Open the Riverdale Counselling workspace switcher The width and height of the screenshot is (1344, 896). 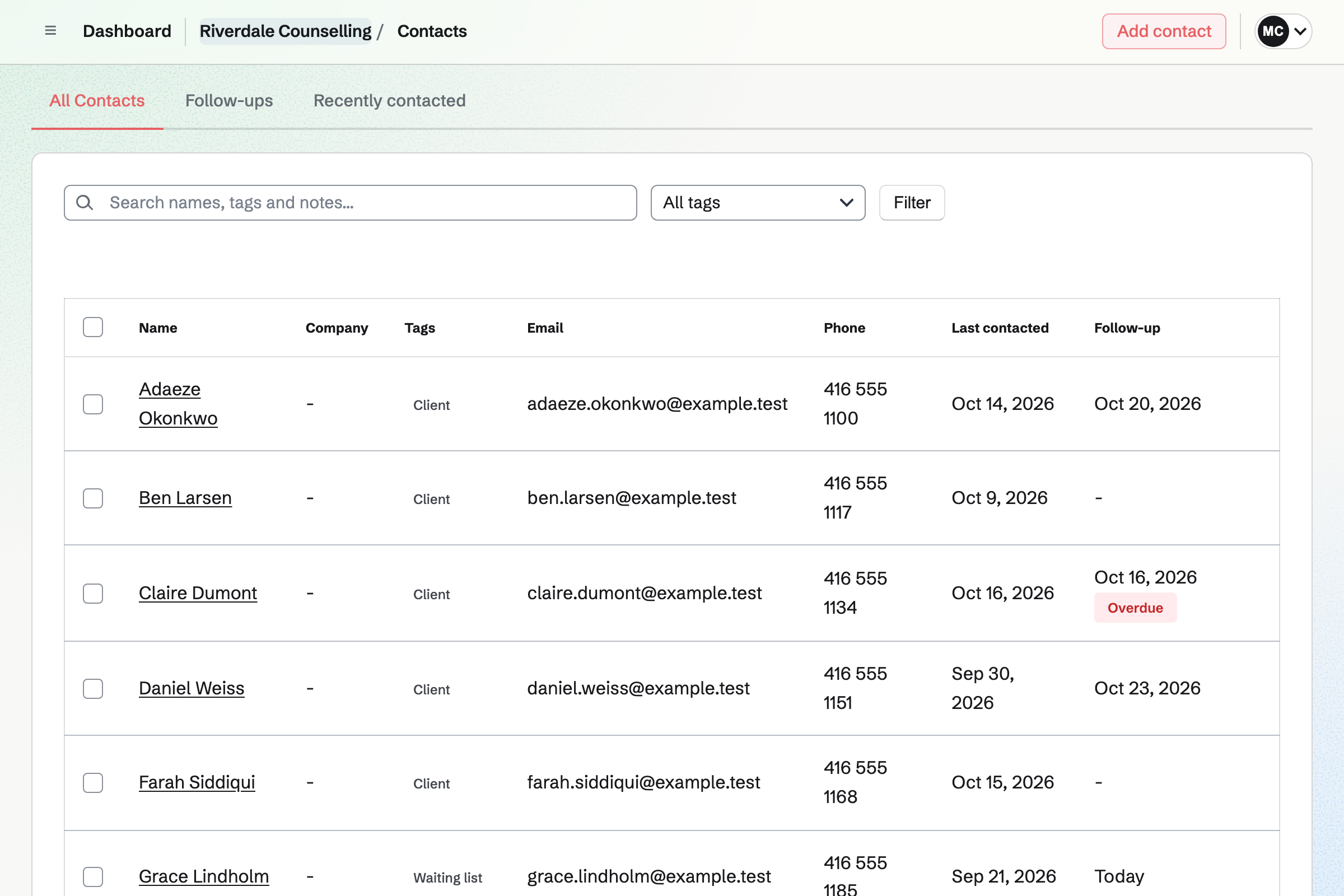point(285,31)
